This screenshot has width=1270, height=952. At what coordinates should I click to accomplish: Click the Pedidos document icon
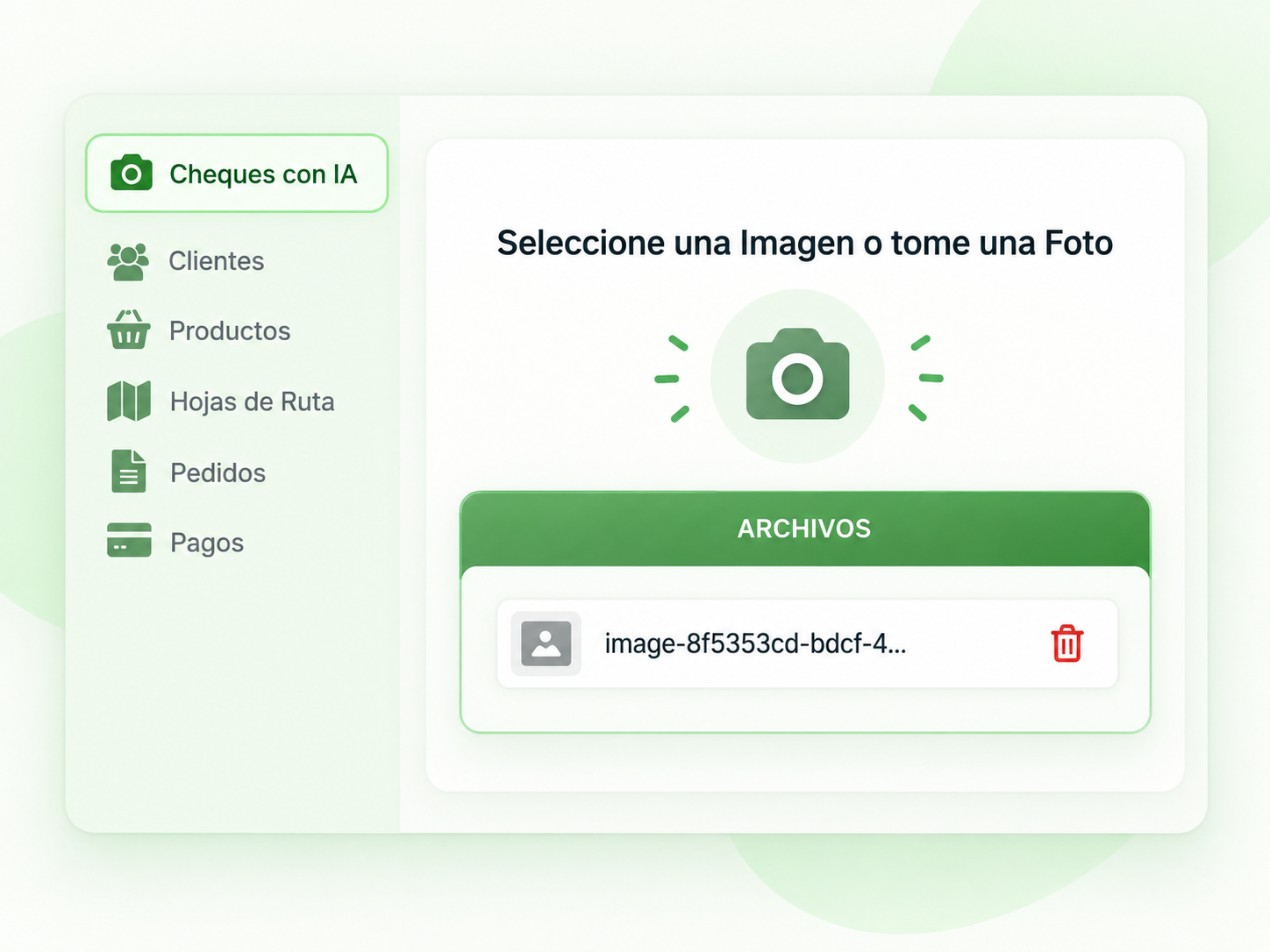129,472
